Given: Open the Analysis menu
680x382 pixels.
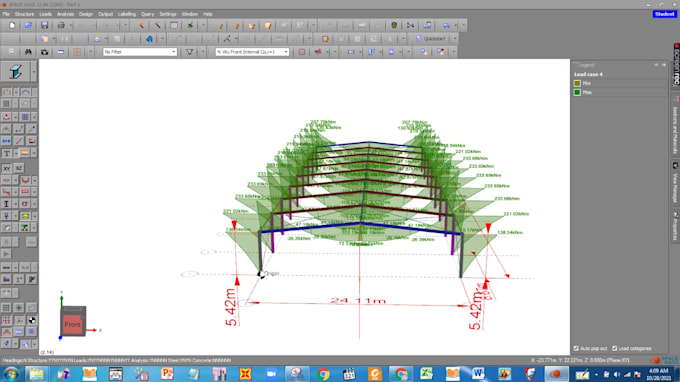Looking at the screenshot, I should [65, 14].
